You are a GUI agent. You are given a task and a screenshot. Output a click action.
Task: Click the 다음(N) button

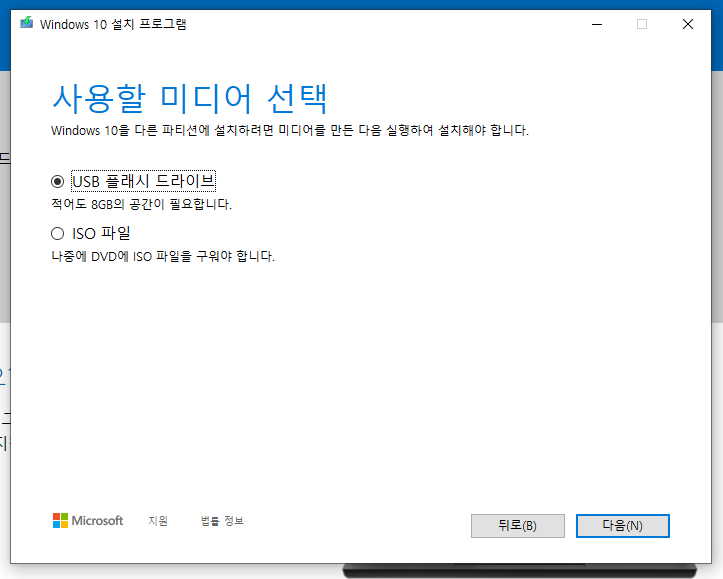(x=622, y=526)
